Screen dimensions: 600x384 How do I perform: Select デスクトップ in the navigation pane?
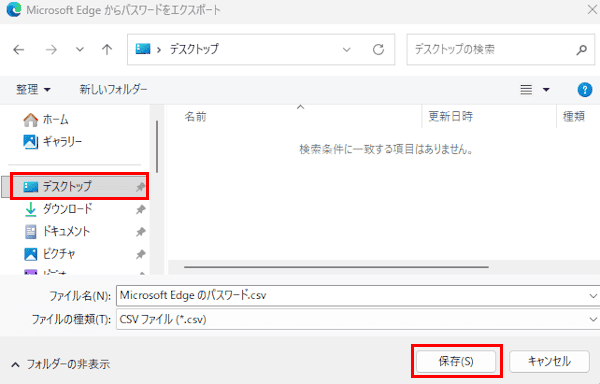point(75,187)
